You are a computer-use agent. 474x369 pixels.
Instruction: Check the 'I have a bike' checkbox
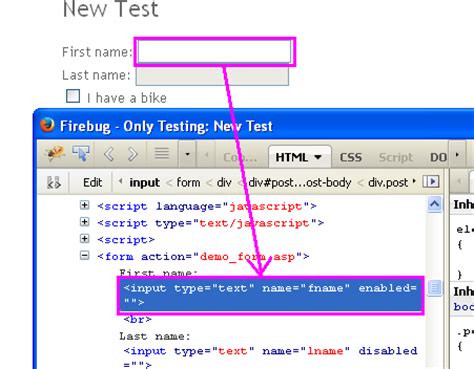(73, 96)
